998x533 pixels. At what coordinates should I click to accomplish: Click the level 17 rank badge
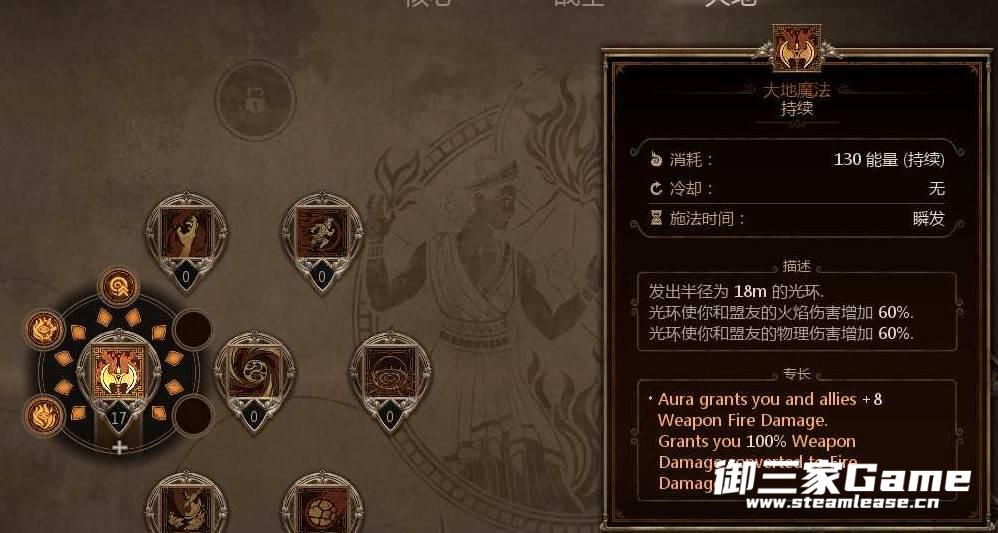tap(119, 418)
